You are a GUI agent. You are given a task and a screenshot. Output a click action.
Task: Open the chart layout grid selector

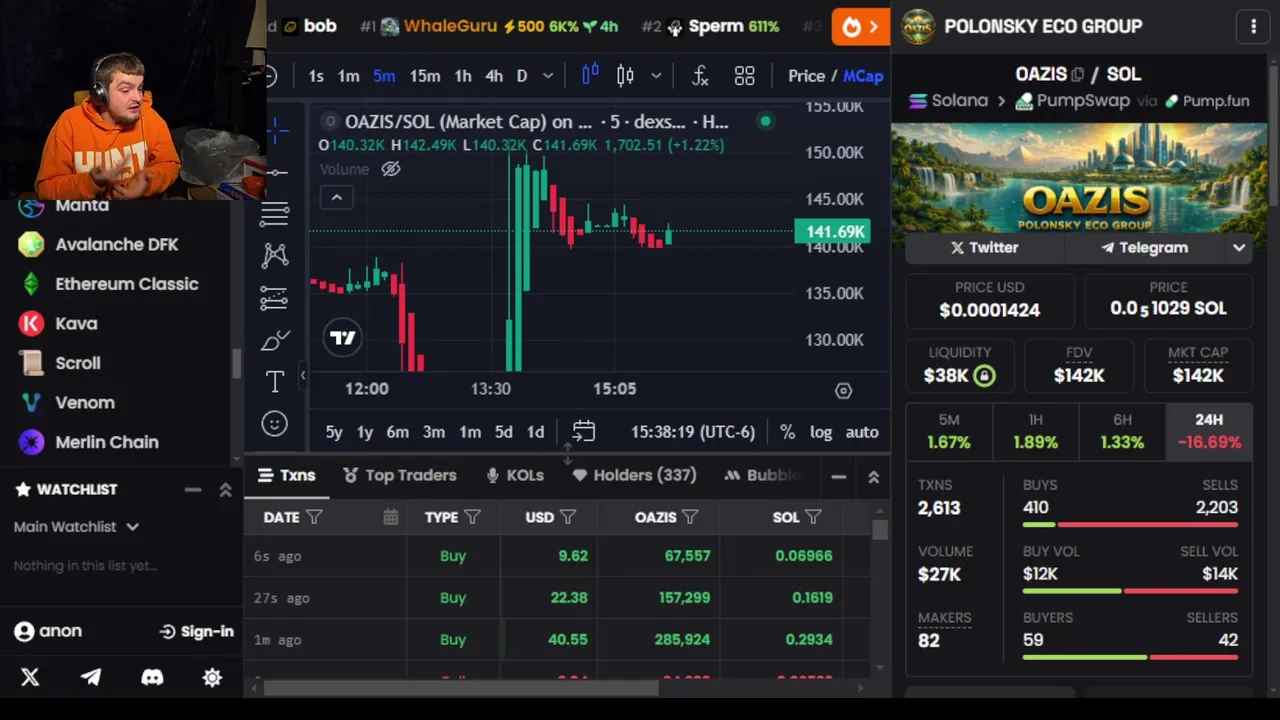[744, 76]
